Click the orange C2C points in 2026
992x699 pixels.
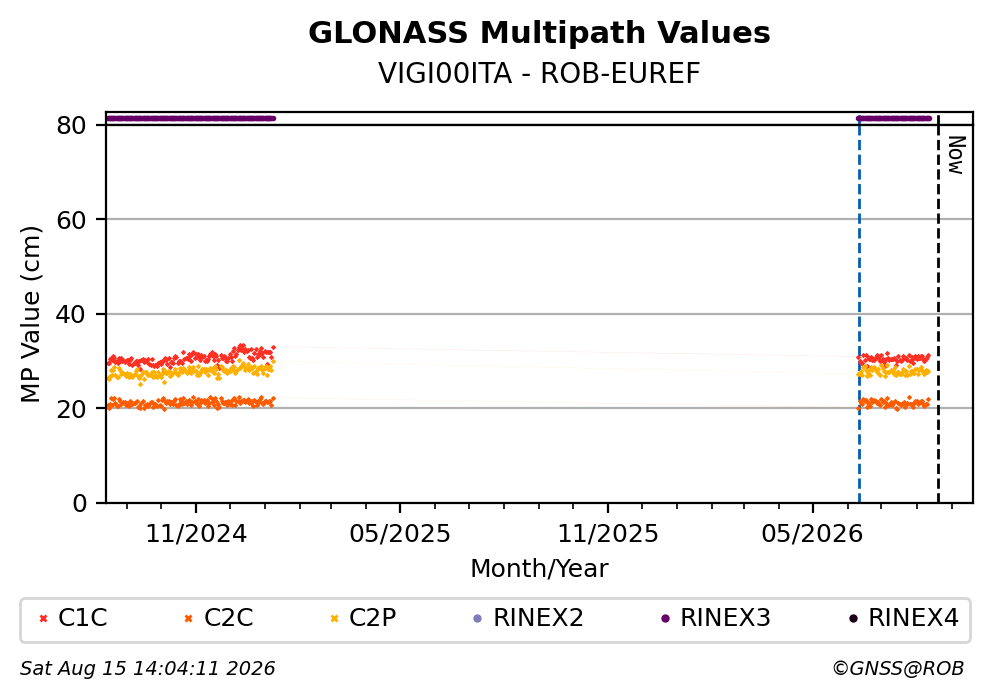click(x=893, y=403)
